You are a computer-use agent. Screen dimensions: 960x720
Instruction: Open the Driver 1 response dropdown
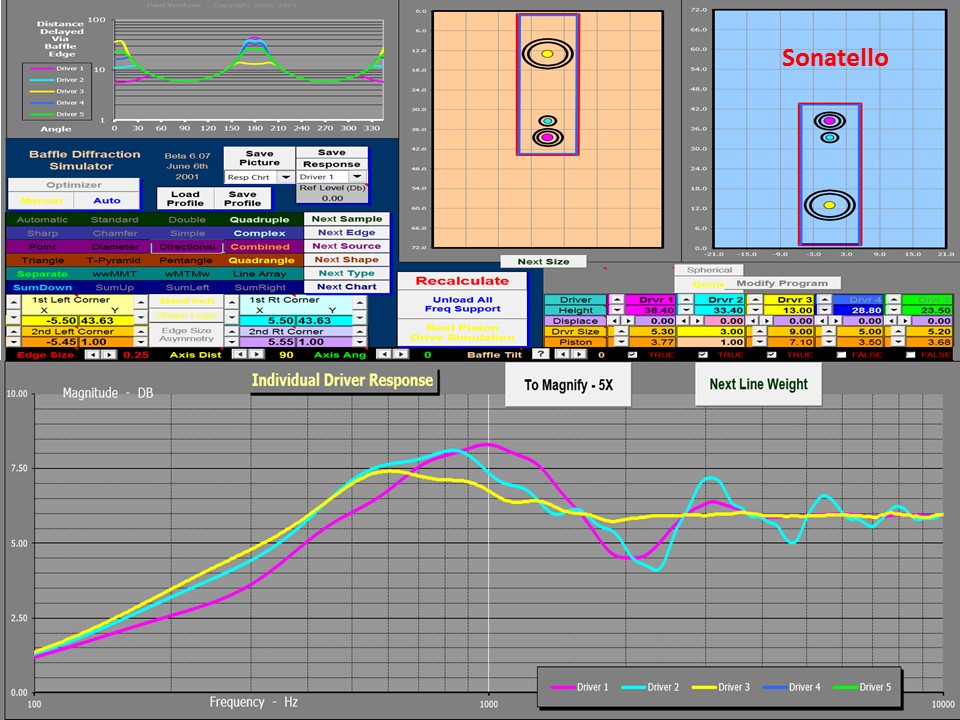pos(357,176)
